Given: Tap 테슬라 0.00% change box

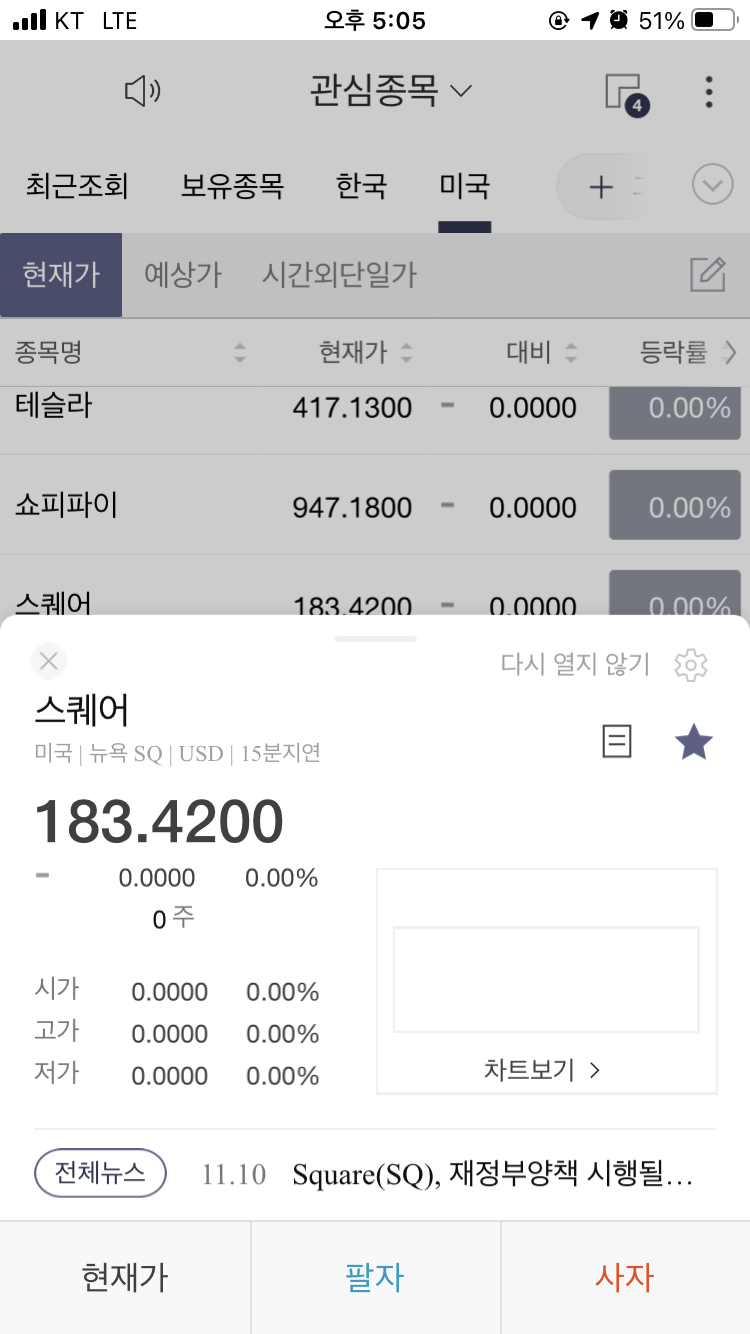Looking at the screenshot, I should (675, 413).
